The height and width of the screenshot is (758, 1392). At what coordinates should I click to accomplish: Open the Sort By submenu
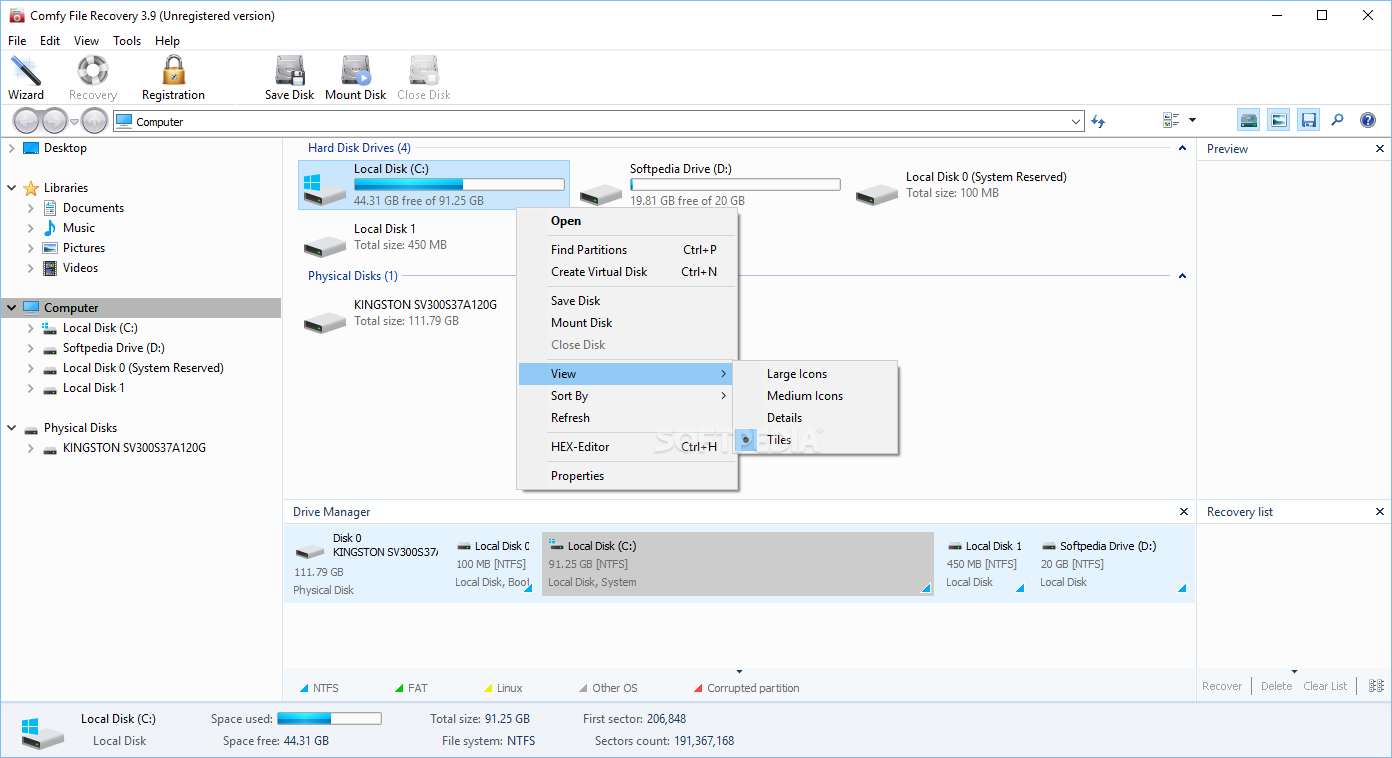tap(628, 396)
